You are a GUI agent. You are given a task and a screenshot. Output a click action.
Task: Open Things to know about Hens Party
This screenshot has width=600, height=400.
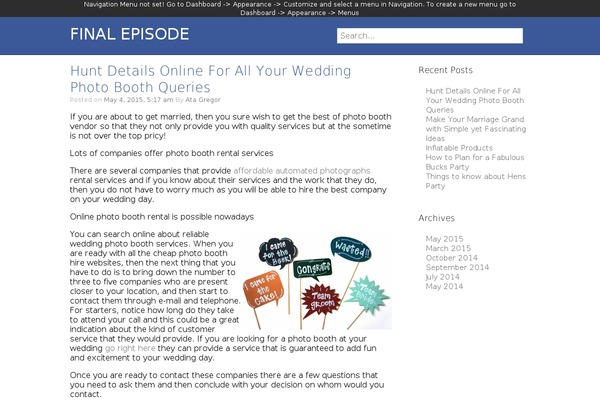point(476,181)
